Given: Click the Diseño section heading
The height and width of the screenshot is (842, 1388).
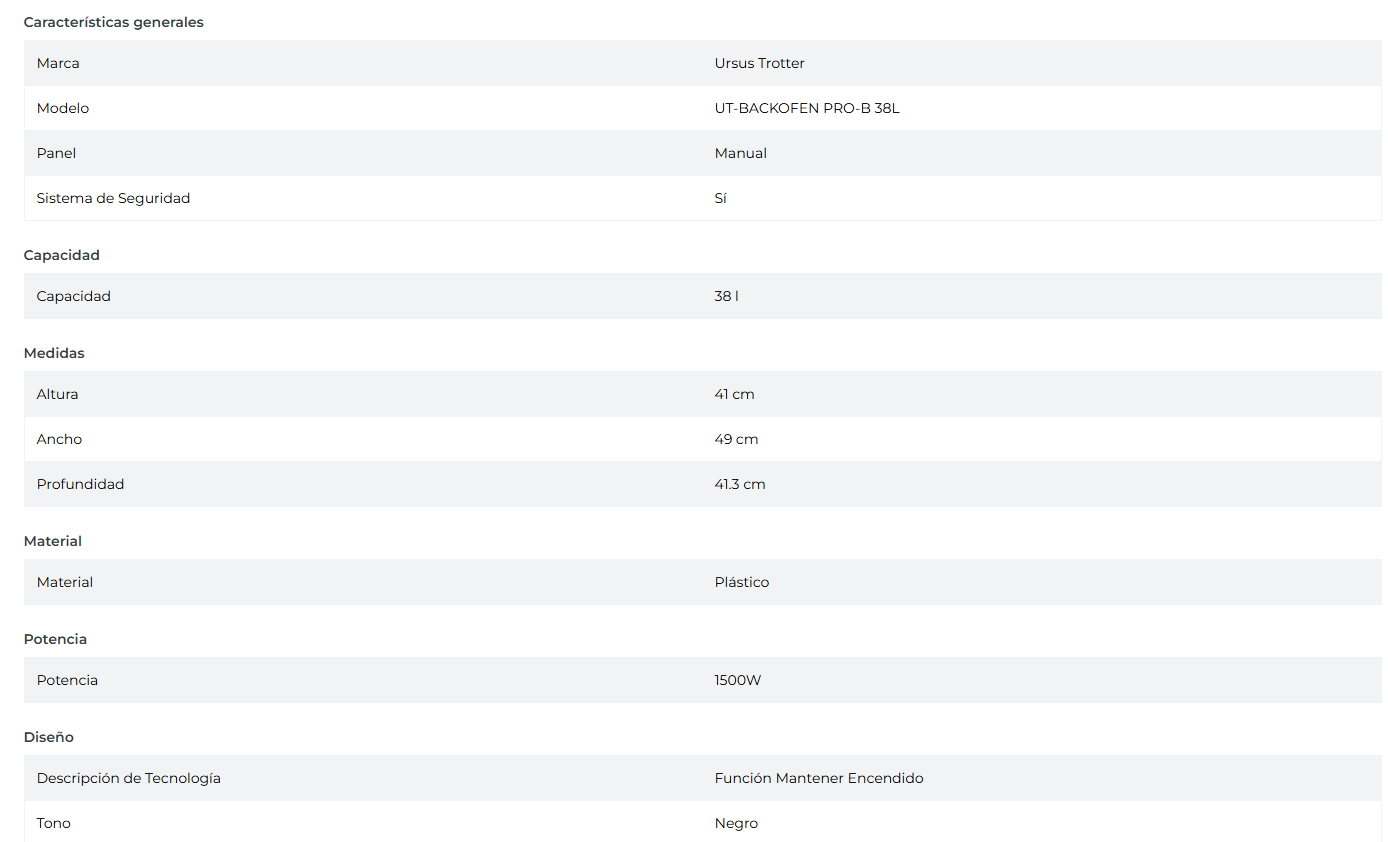Looking at the screenshot, I should click(x=49, y=737).
